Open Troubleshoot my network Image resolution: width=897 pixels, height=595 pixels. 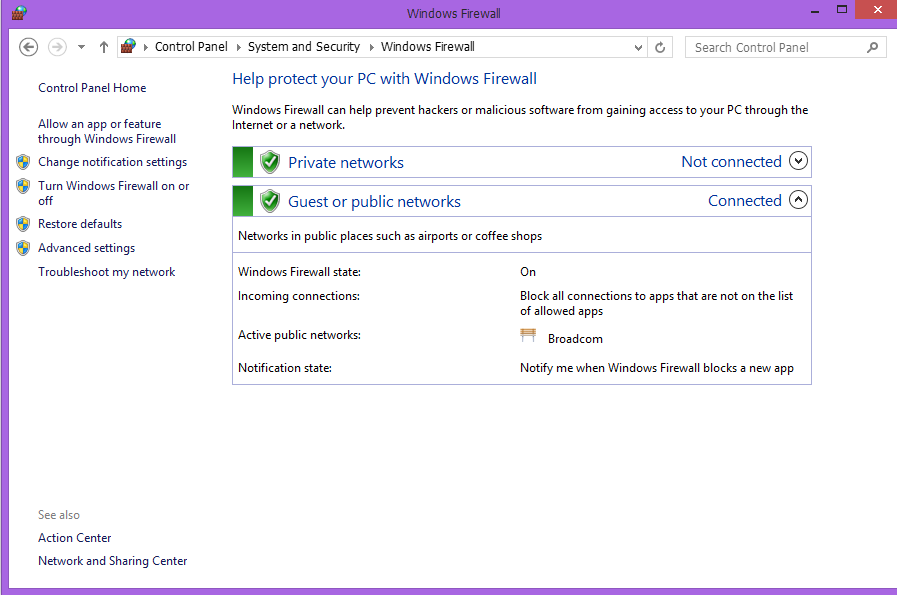point(106,272)
